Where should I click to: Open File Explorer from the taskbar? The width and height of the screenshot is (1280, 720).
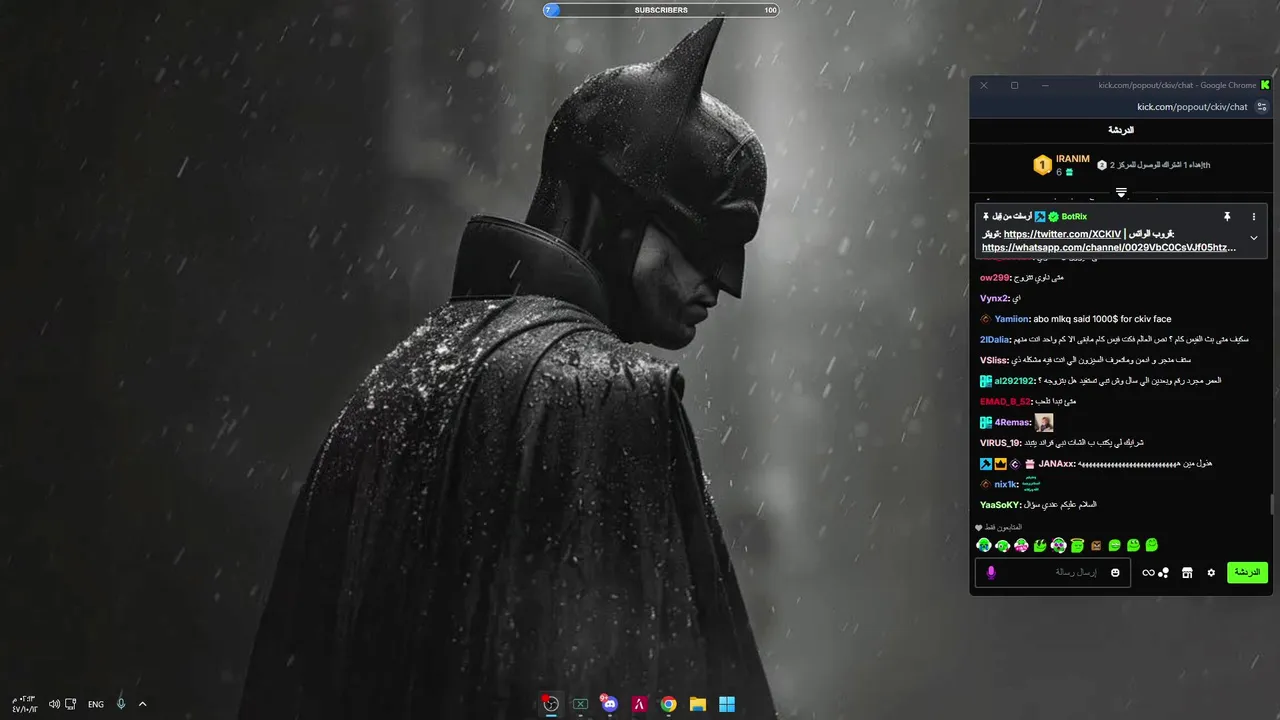[698, 704]
